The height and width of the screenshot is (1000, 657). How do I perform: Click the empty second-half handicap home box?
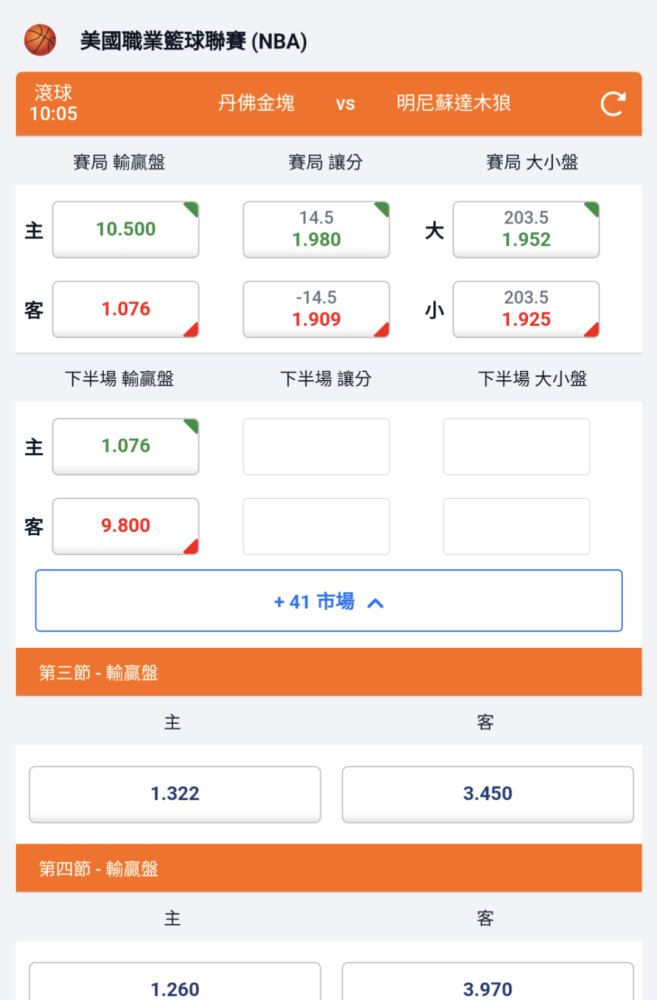click(316, 446)
